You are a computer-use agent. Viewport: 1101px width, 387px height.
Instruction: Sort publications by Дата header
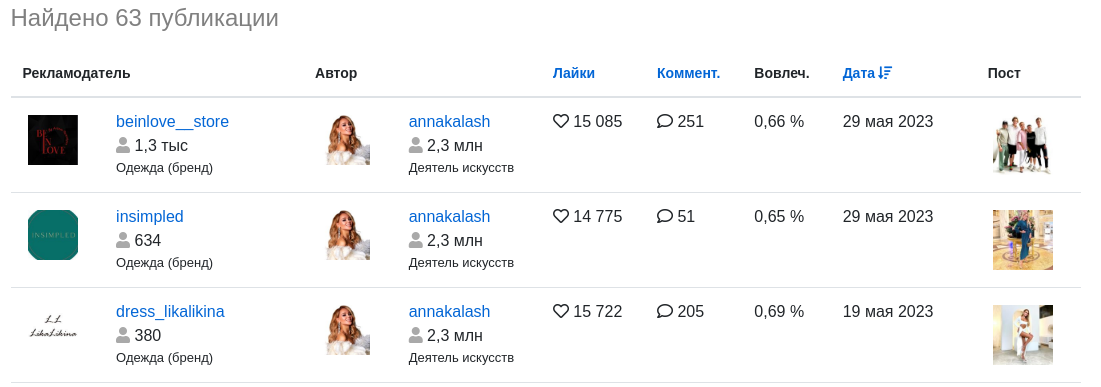click(859, 73)
